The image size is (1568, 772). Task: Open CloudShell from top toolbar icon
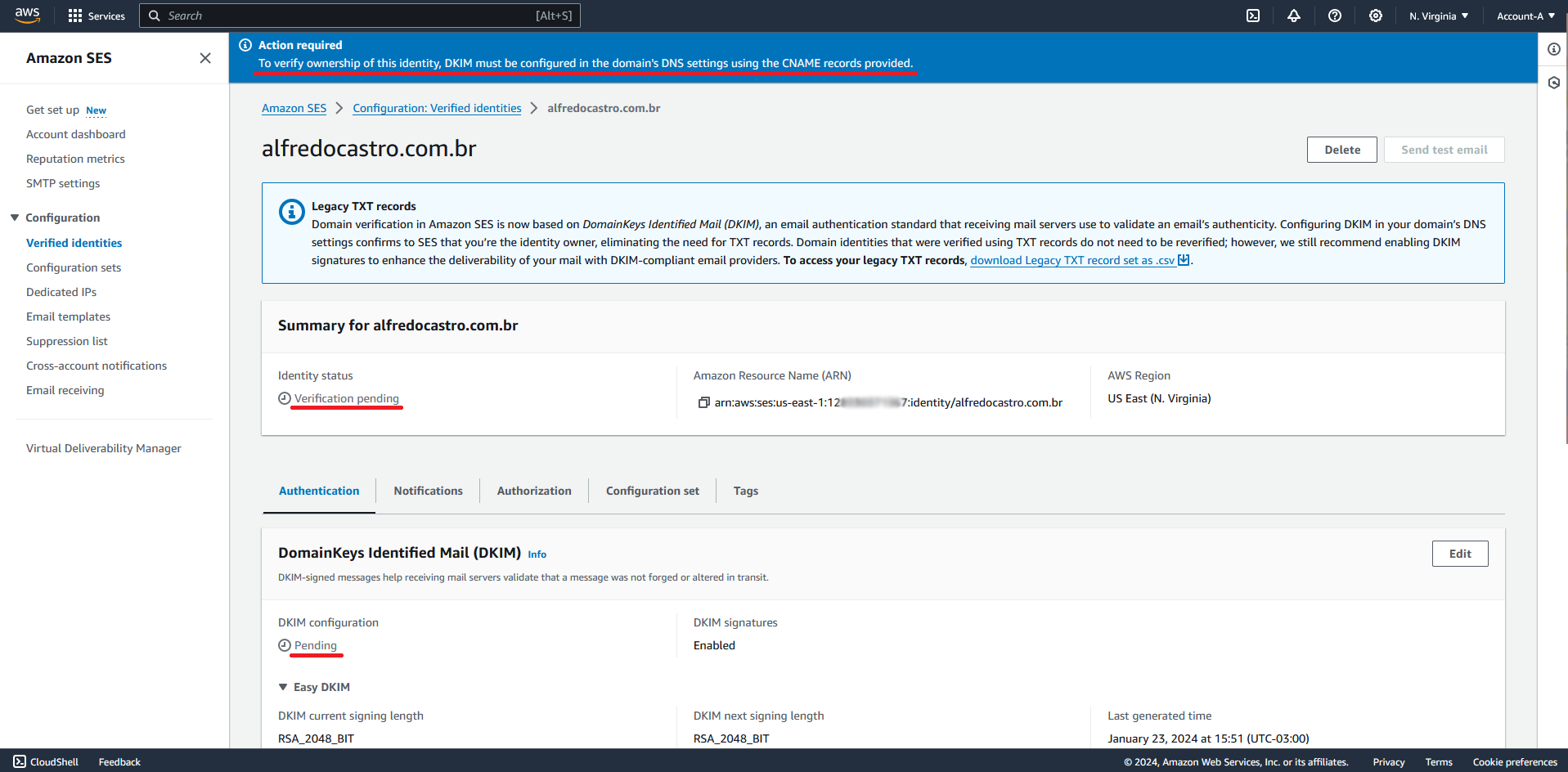point(1253,16)
